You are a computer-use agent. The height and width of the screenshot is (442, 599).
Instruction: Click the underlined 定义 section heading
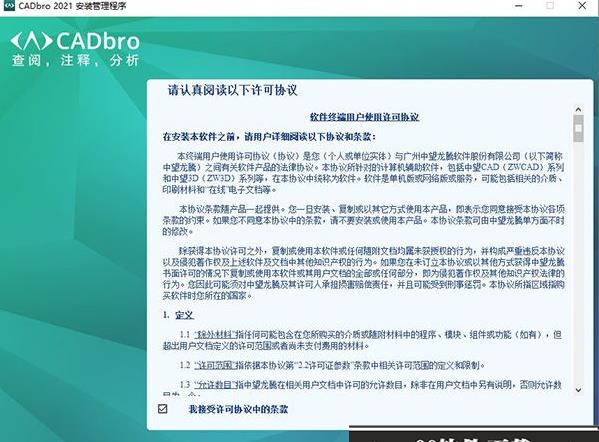[x=185, y=315]
